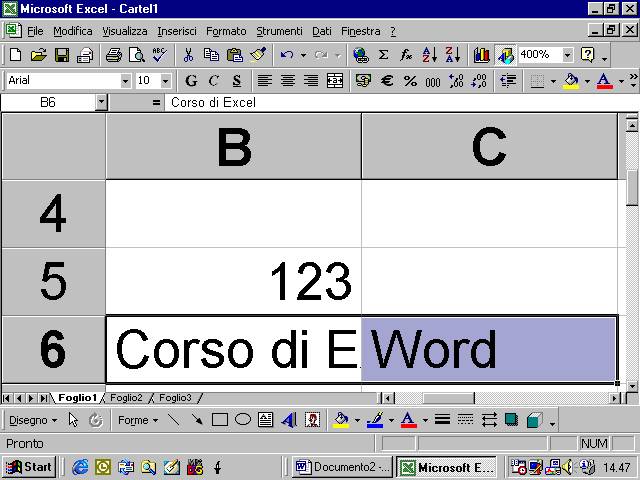Select the Rectangle drawing tool
640x480 pixels.
point(220,420)
